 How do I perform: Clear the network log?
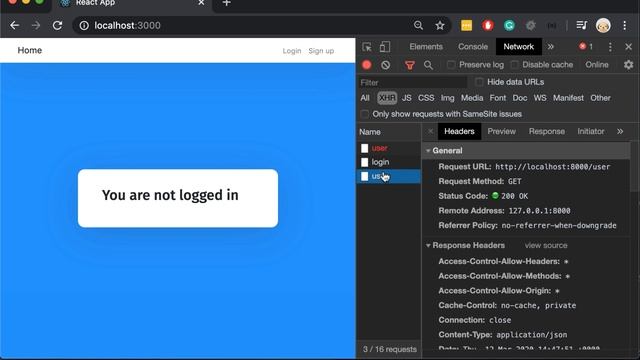(x=386, y=65)
